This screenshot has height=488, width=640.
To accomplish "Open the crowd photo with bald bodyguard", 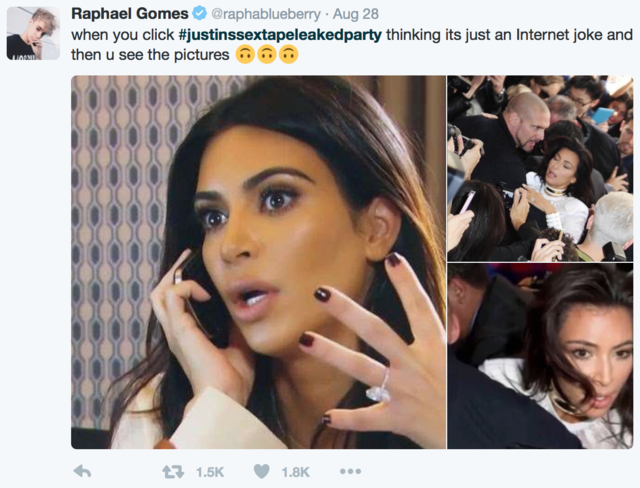I will click(x=540, y=168).
